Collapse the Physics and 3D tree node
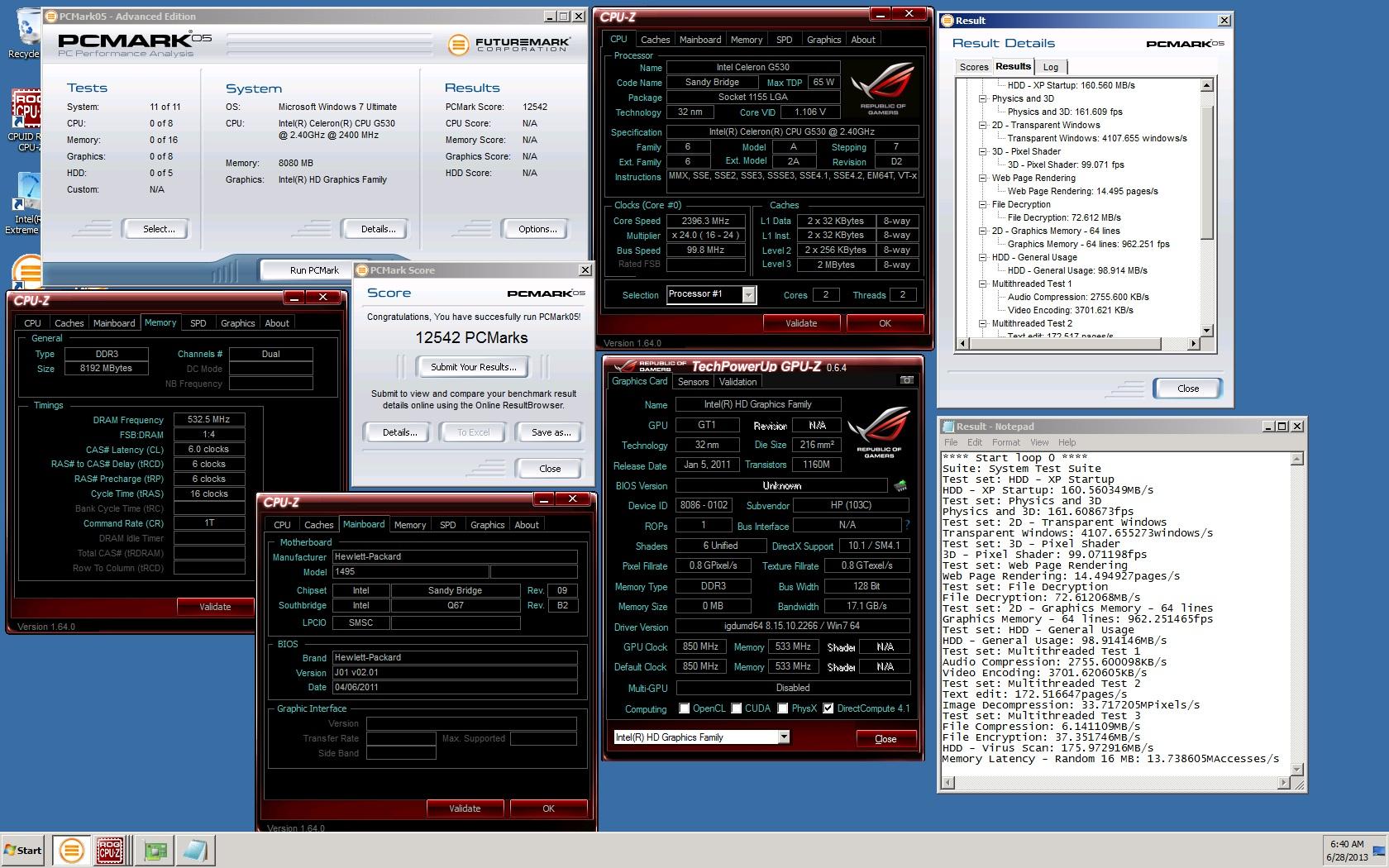 (983, 98)
